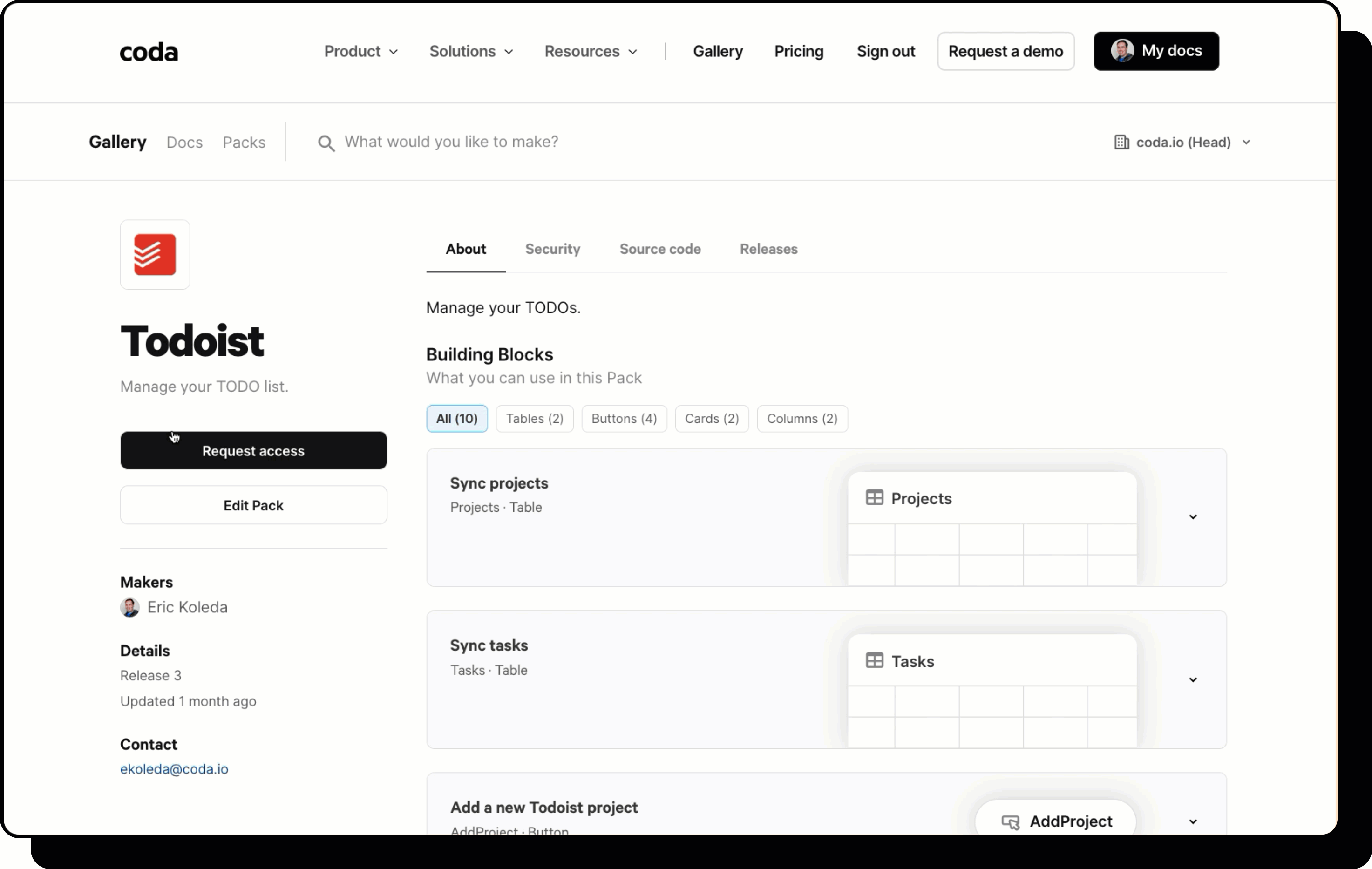Viewport: 1372px width, 869px height.
Task: Open the Gallery link in top navigation
Action: click(718, 51)
